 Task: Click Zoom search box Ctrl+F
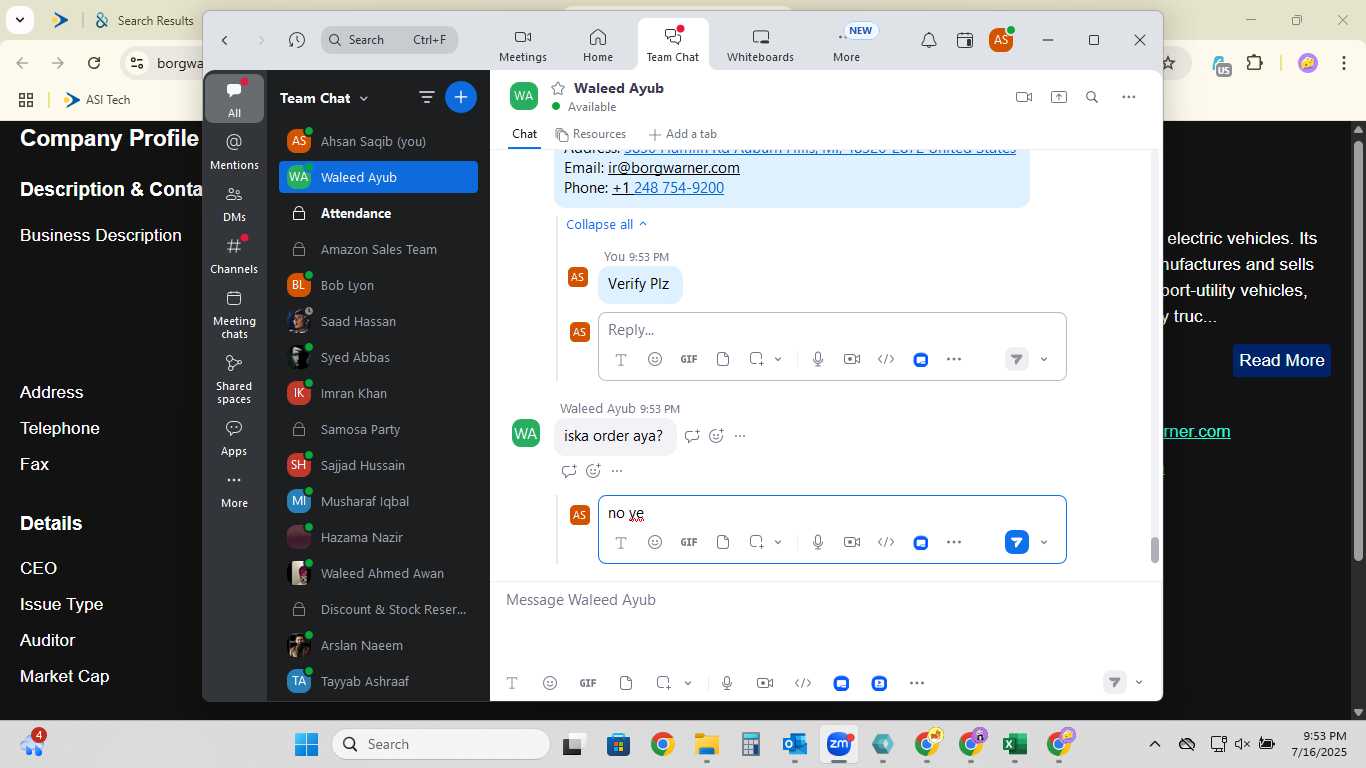389,40
